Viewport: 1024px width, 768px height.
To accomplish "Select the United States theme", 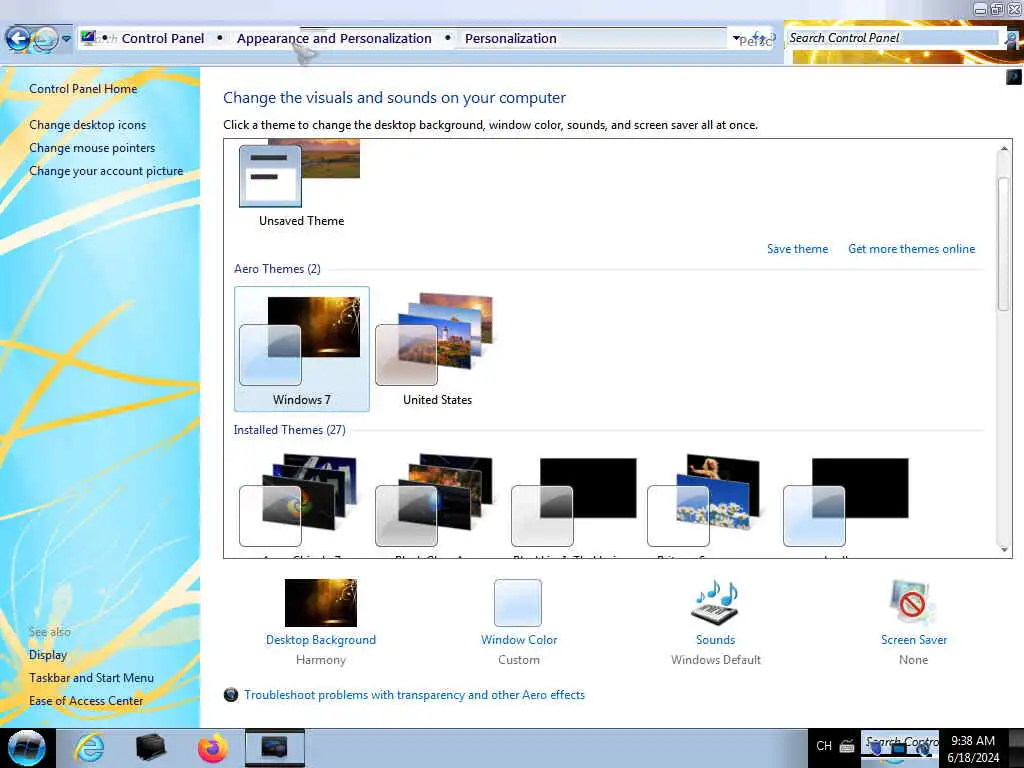I will tap(437, 349).
